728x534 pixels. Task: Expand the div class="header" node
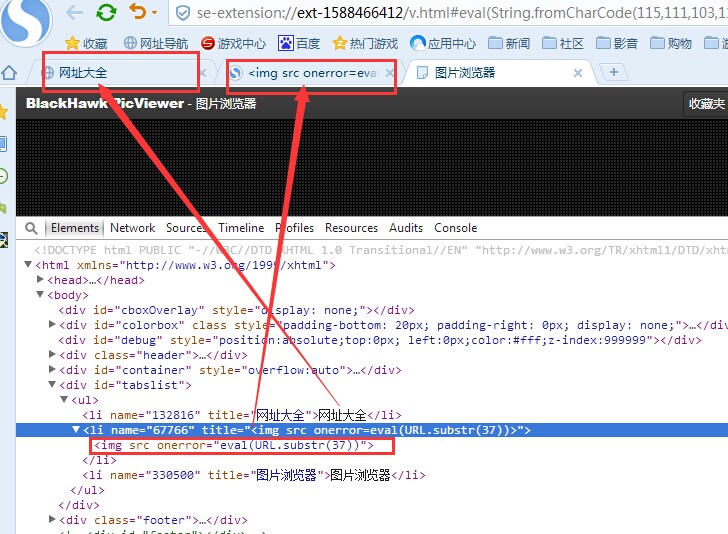[x=52, y=355]
